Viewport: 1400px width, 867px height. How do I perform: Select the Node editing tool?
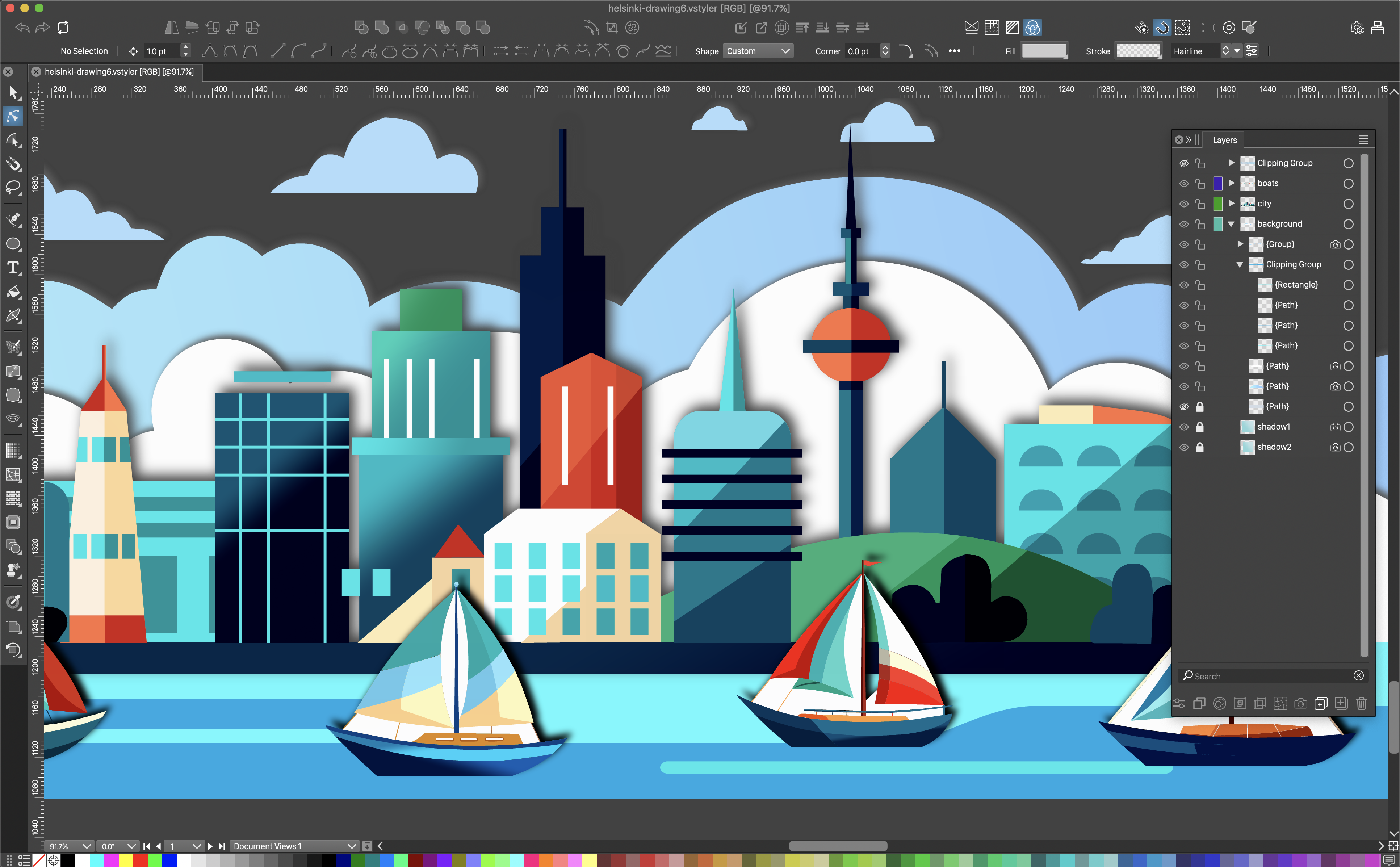coord(13,116)
